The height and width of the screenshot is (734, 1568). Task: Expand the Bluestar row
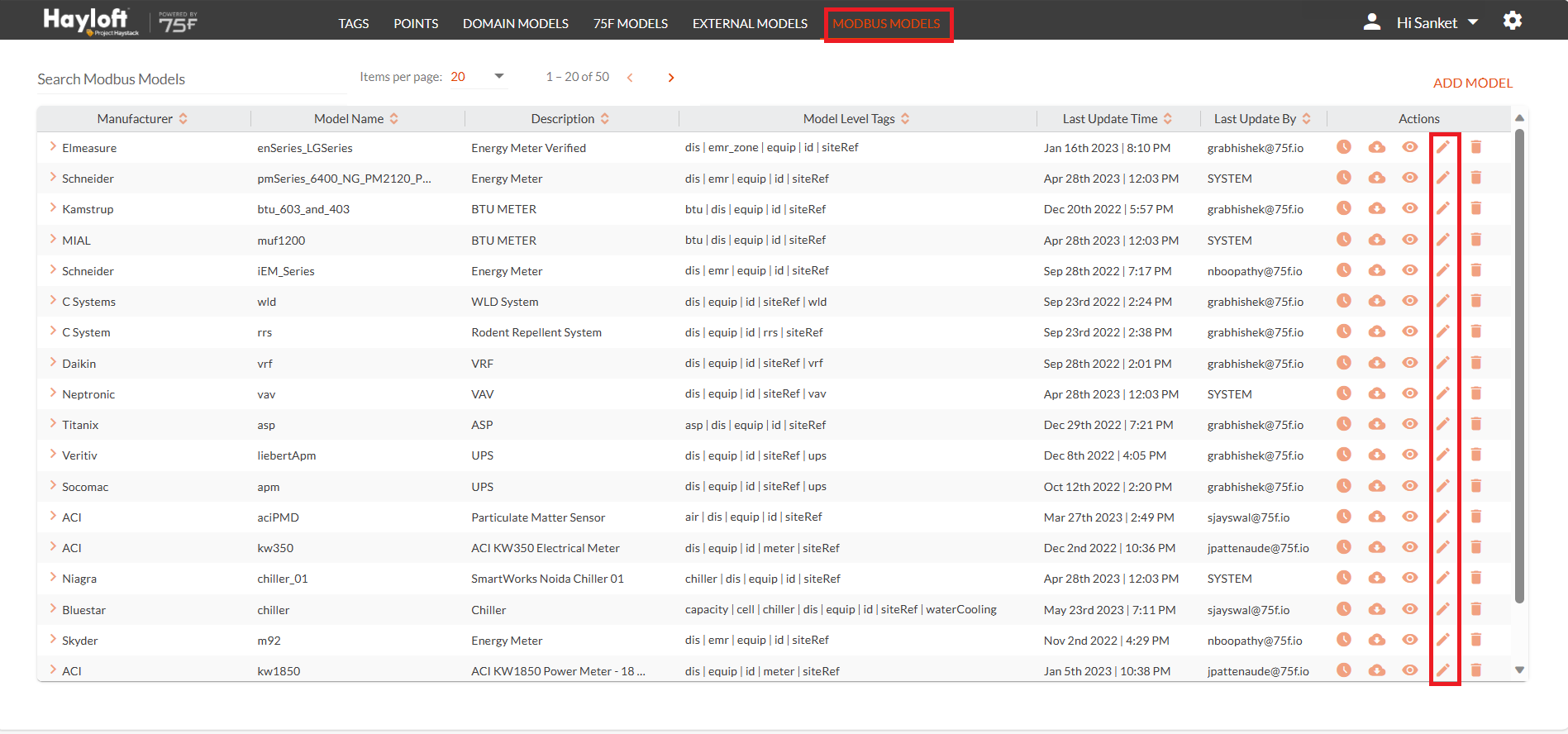coord(53,608)
